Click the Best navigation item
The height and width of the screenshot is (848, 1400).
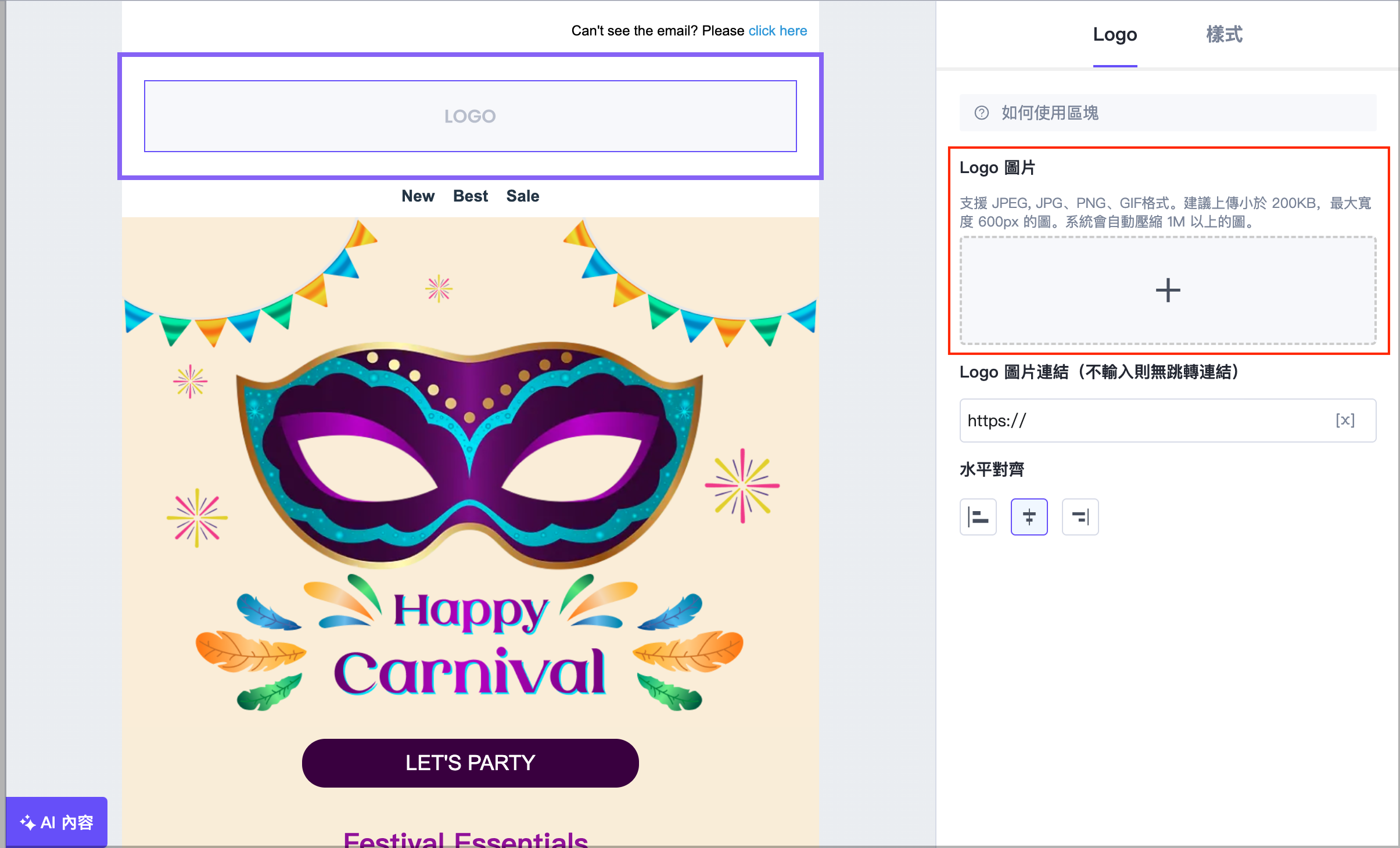point(470,196)
